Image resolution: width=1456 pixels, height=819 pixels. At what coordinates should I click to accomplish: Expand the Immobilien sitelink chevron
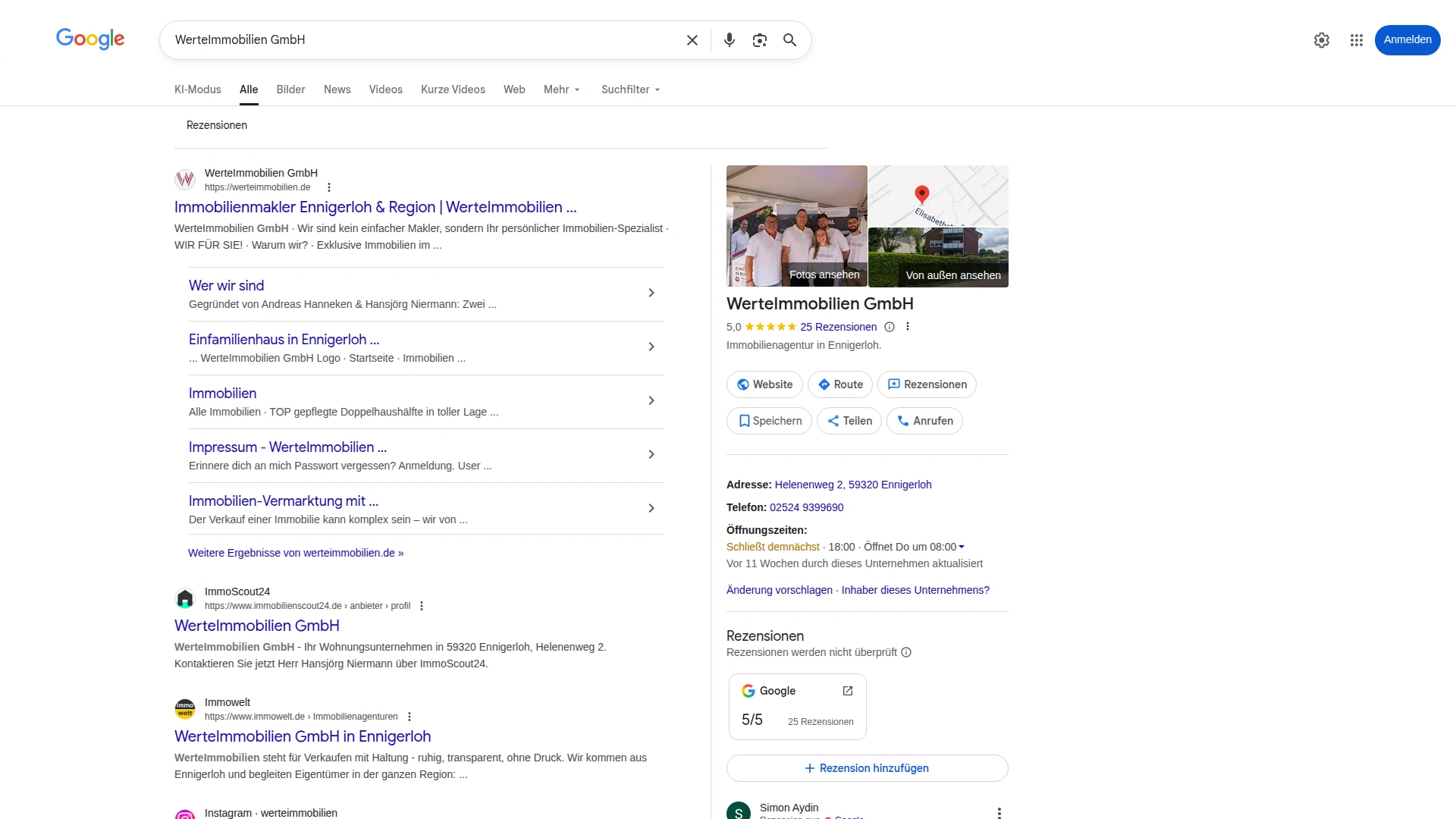pyautogui.click(x=651, y=400)
